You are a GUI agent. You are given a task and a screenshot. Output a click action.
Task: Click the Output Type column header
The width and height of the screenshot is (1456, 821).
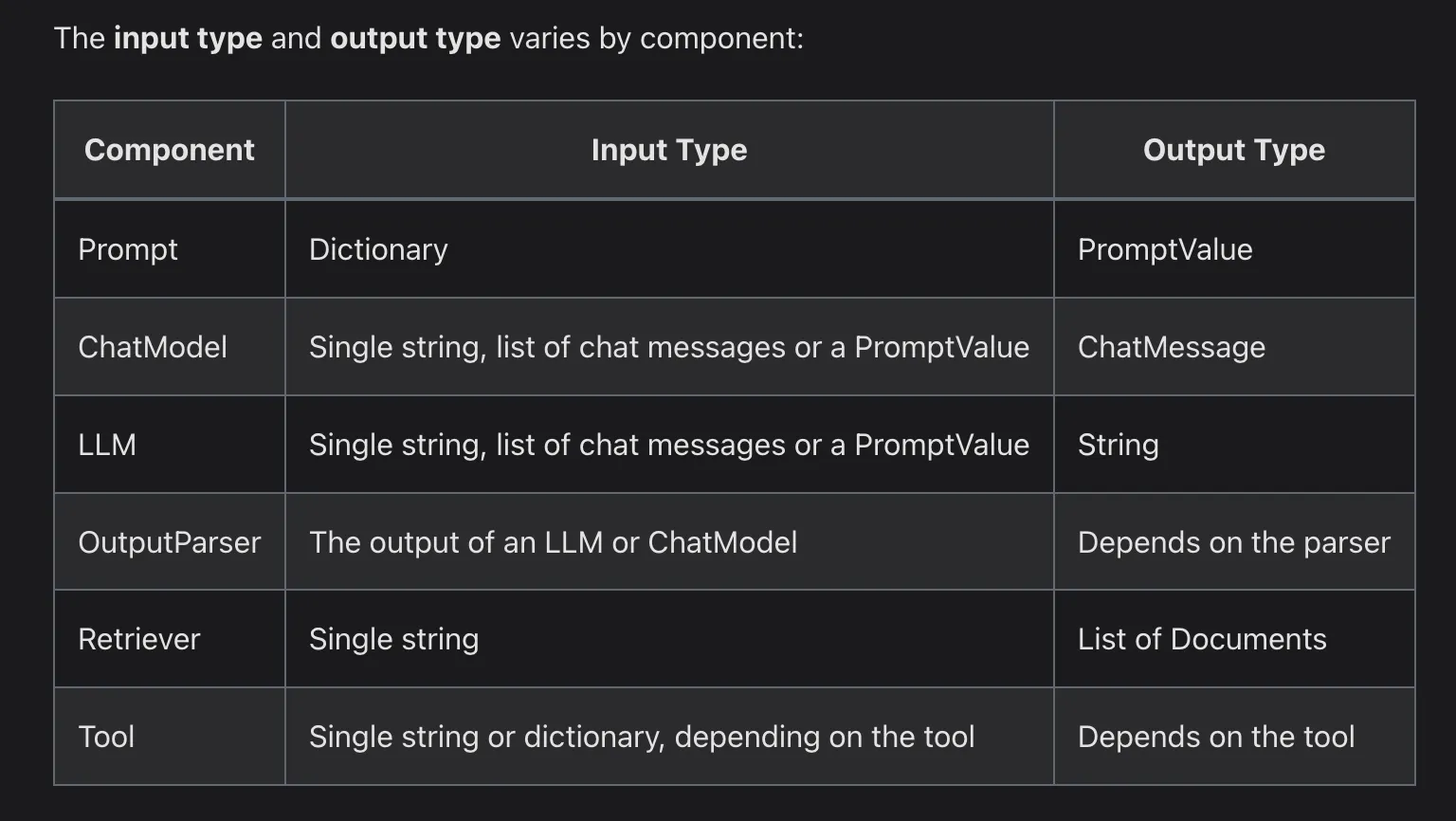point(1233,150)
